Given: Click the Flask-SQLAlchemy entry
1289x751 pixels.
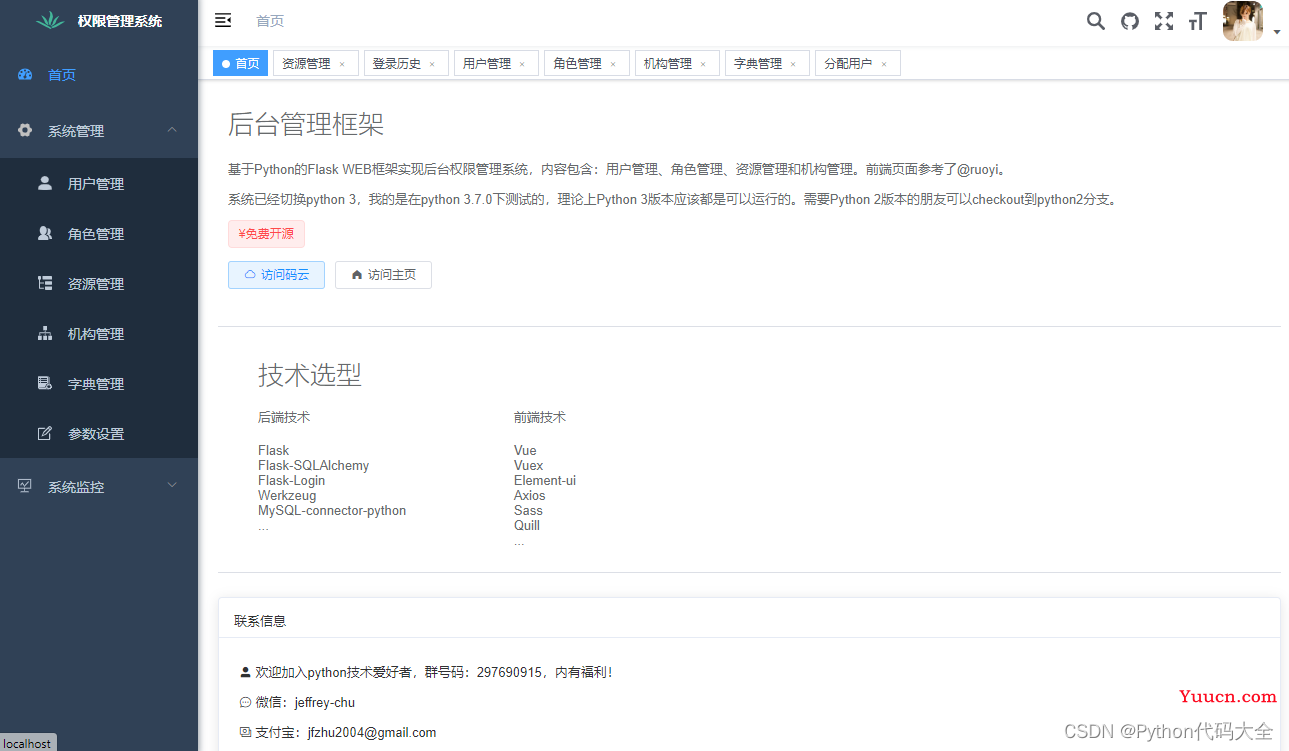Looking at the screenshot, I should [314, 466].
